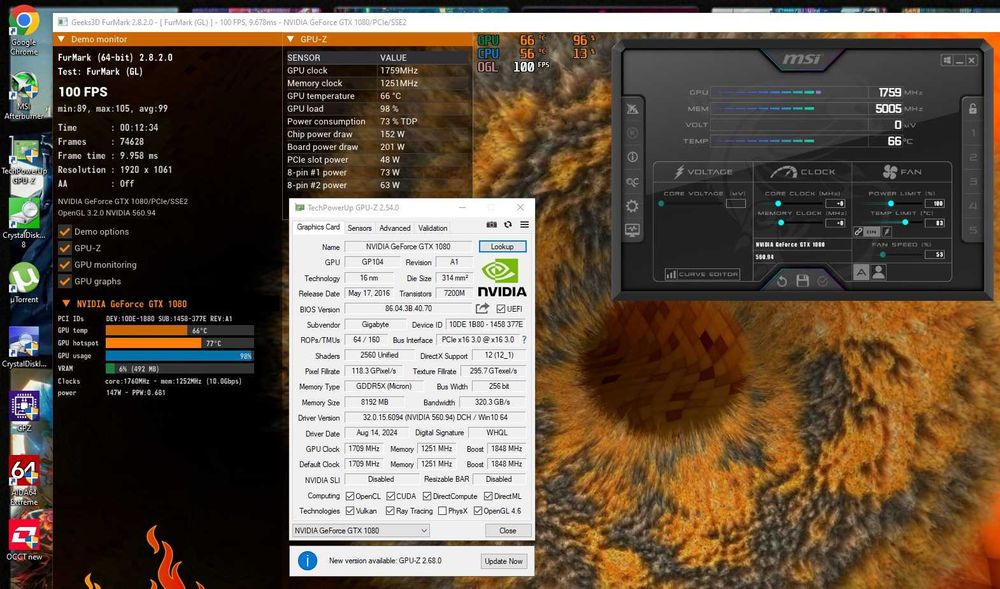Launch µTorrent from the desktop

(24, 283)
